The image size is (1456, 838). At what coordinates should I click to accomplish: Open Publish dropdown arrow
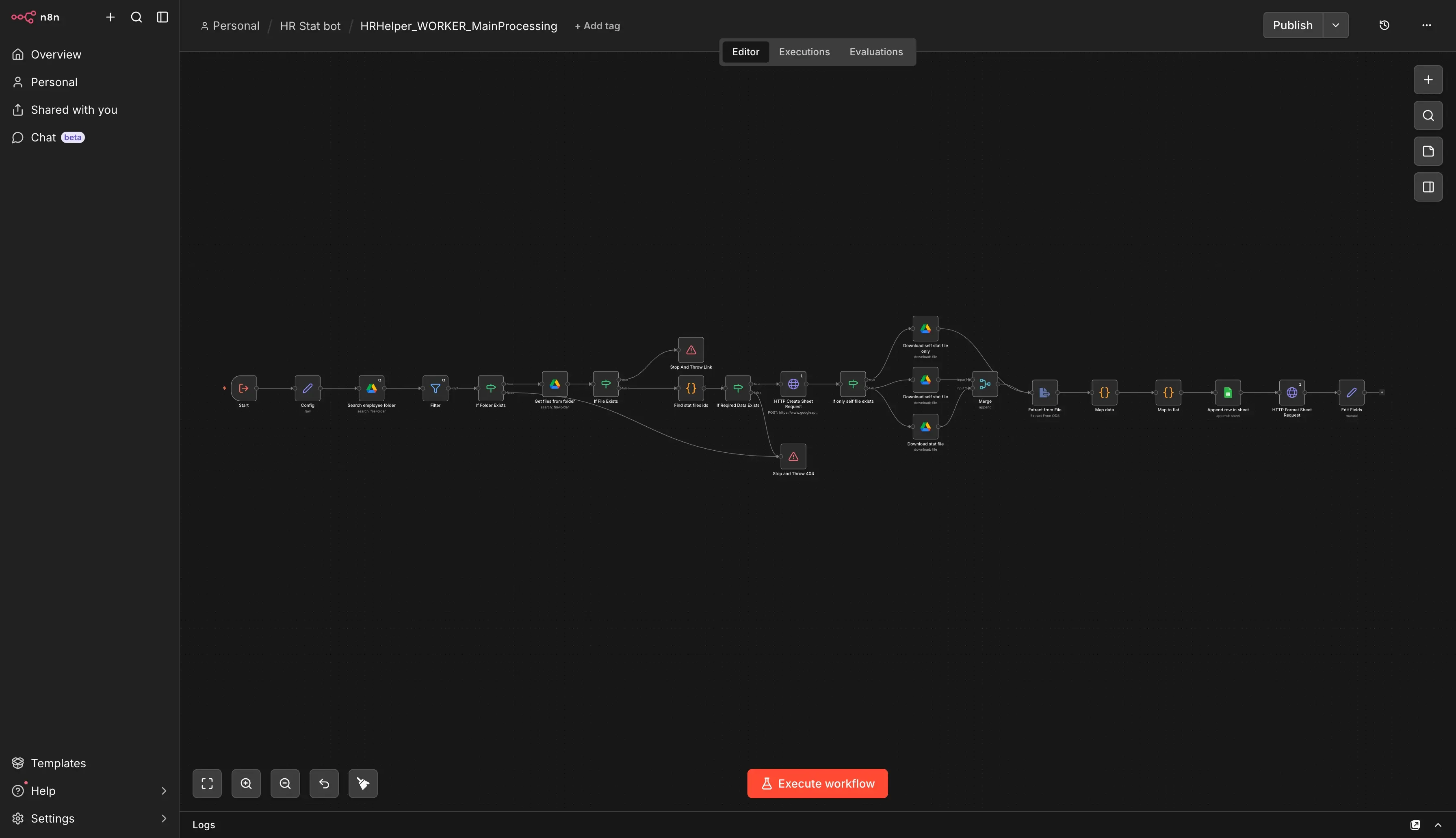point(1336,25)
